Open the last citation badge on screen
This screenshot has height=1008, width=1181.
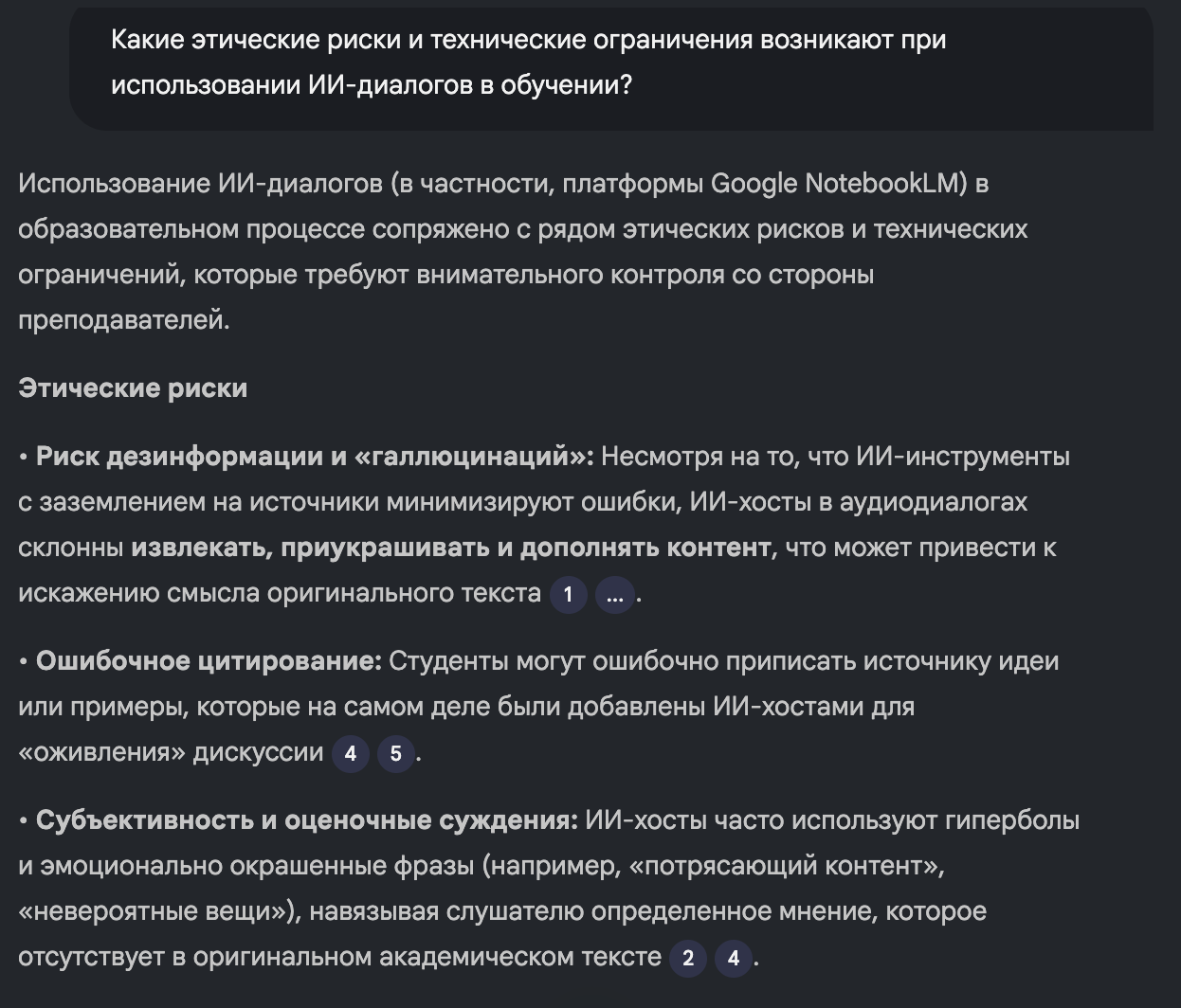point(733,958)
